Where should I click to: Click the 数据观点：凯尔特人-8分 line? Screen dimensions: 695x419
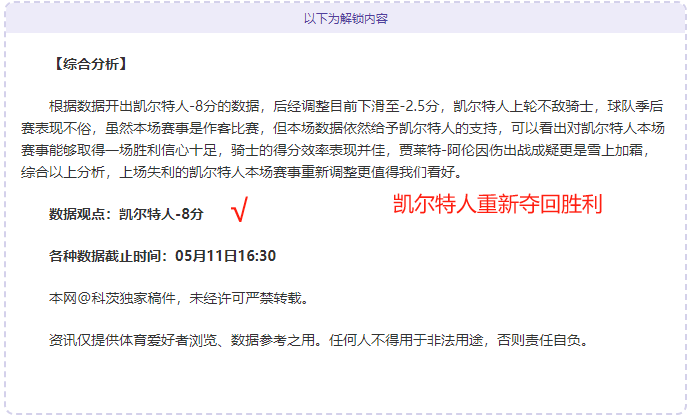pos(126,214)
